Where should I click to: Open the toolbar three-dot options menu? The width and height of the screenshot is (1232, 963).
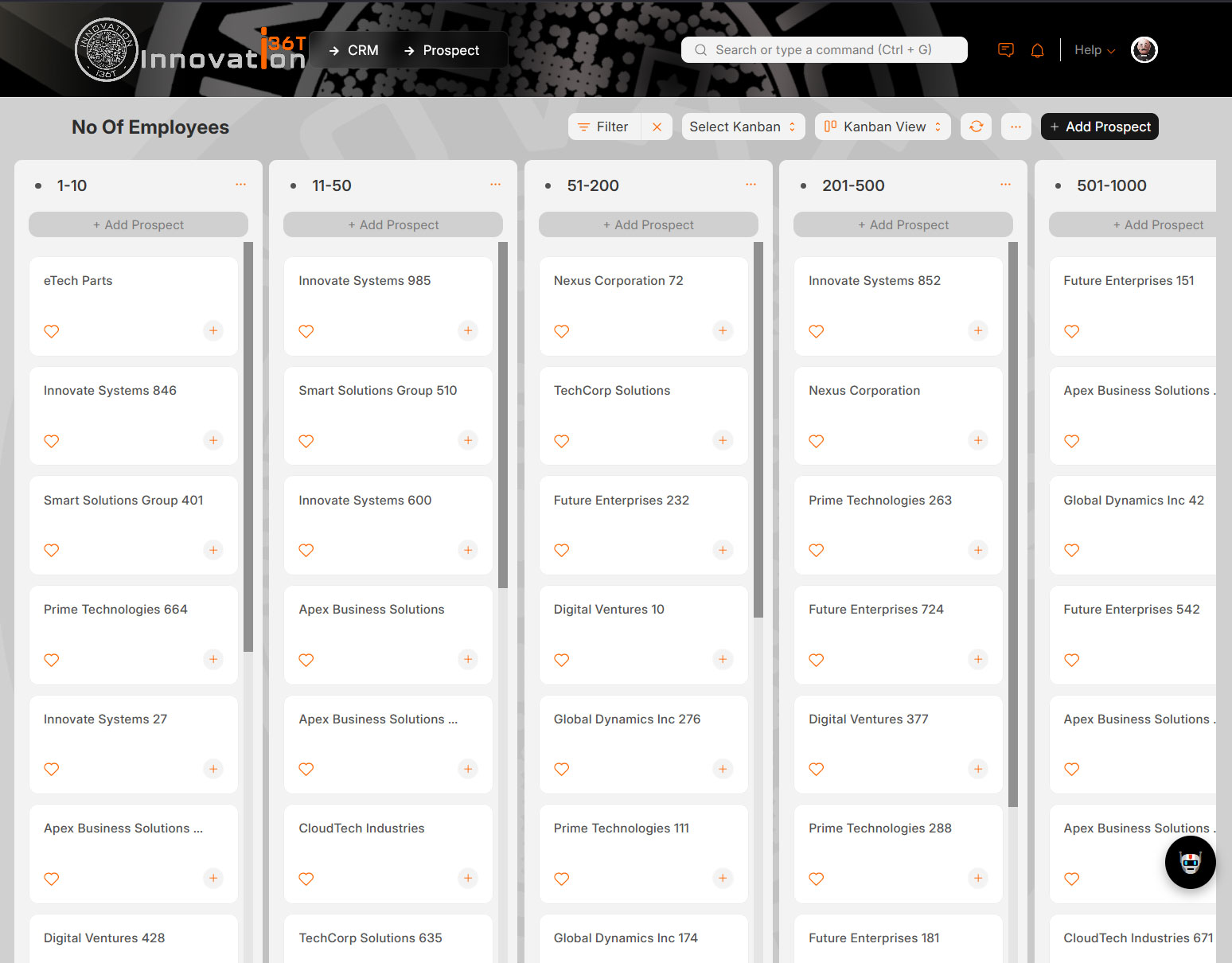tap(1016, 127)
